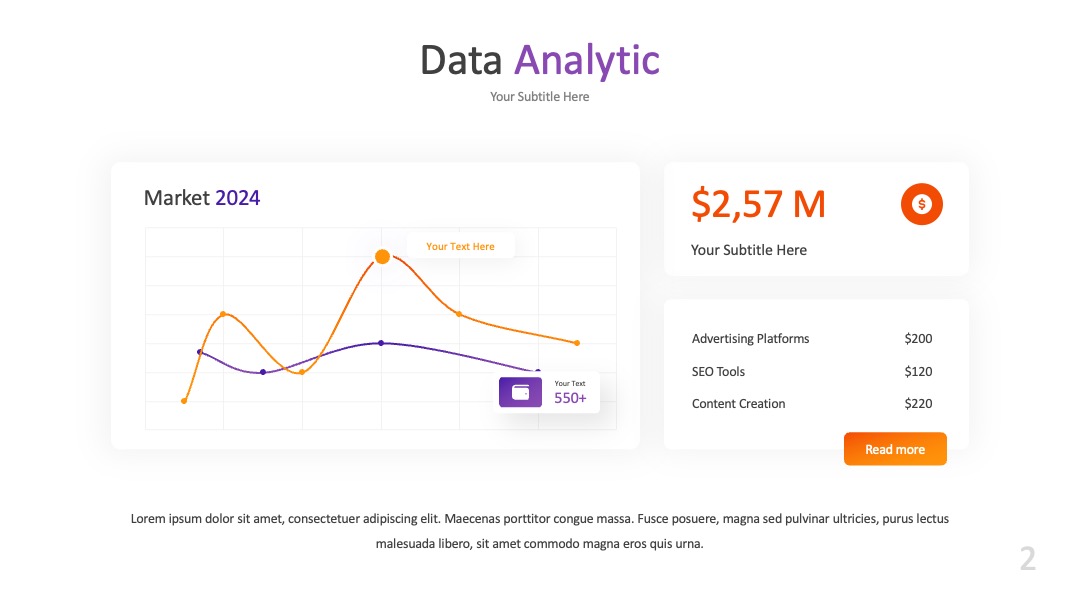Image resolution: width=1080 pixels, height=608 pixels.
Task: Click the $200 price value
Action: (x=918, y=339)
